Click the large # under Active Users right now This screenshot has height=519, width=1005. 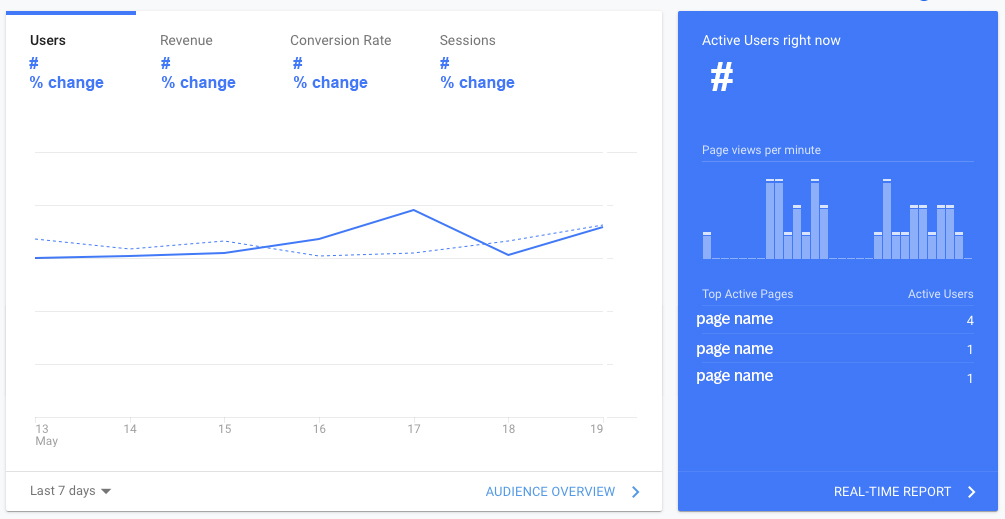click(721, 78)
